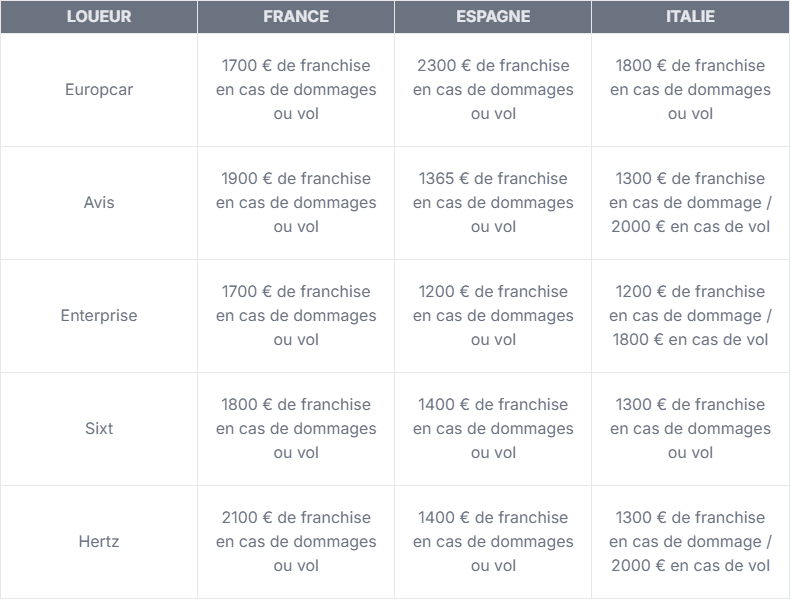Select the Hertz row label

98,542
